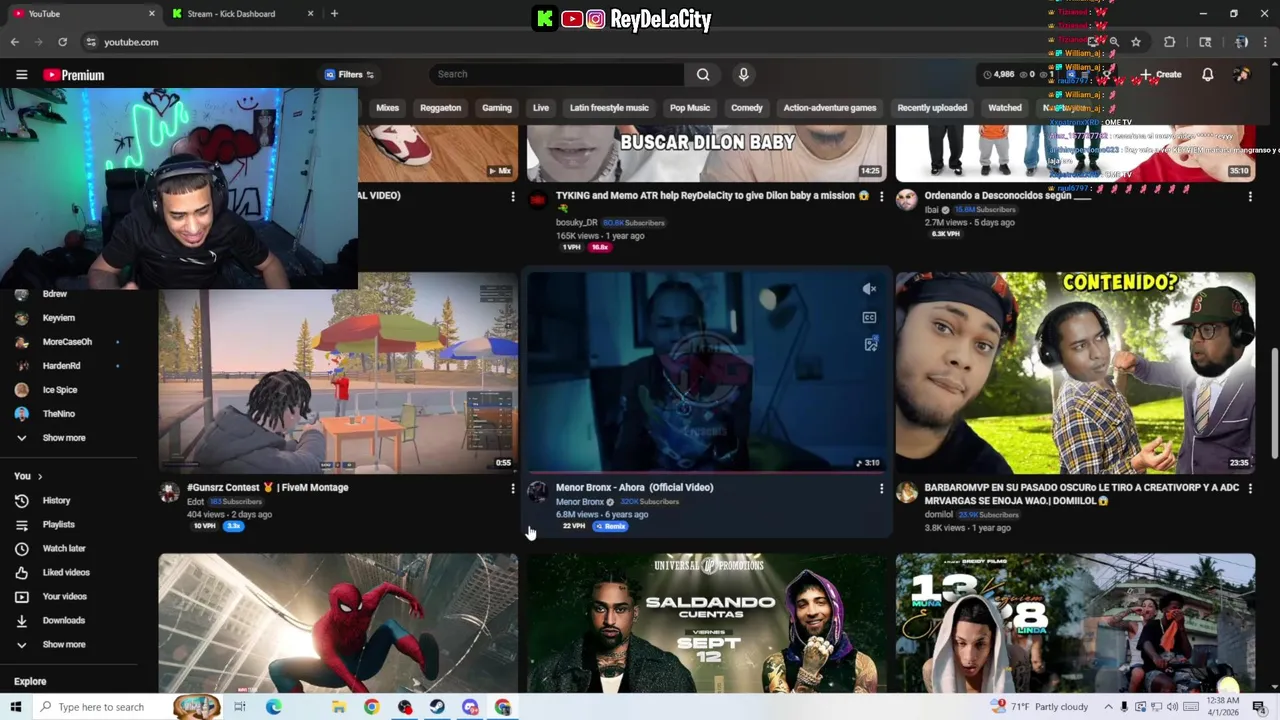This screenshot has width=1280, height=720.
Task: Open Downloads in the sidebar
Action: click(63, 620)
